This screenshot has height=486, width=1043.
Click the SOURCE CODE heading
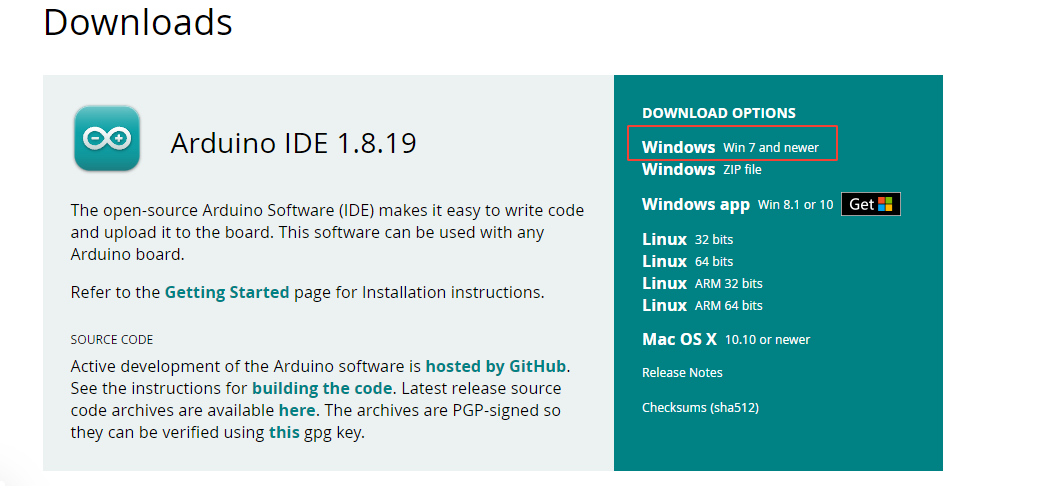coord(112,340)
